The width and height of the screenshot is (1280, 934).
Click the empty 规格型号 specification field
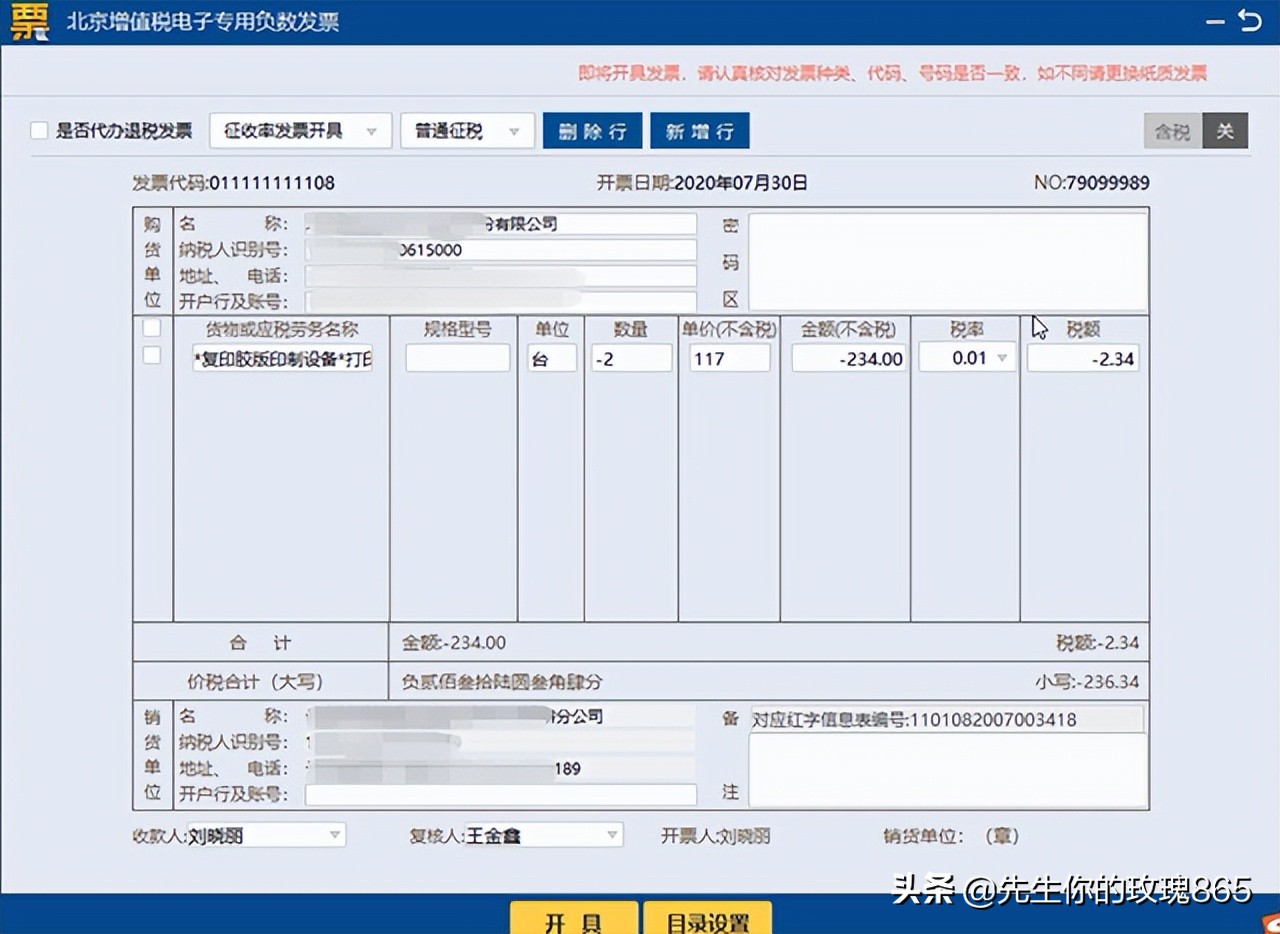457,358
